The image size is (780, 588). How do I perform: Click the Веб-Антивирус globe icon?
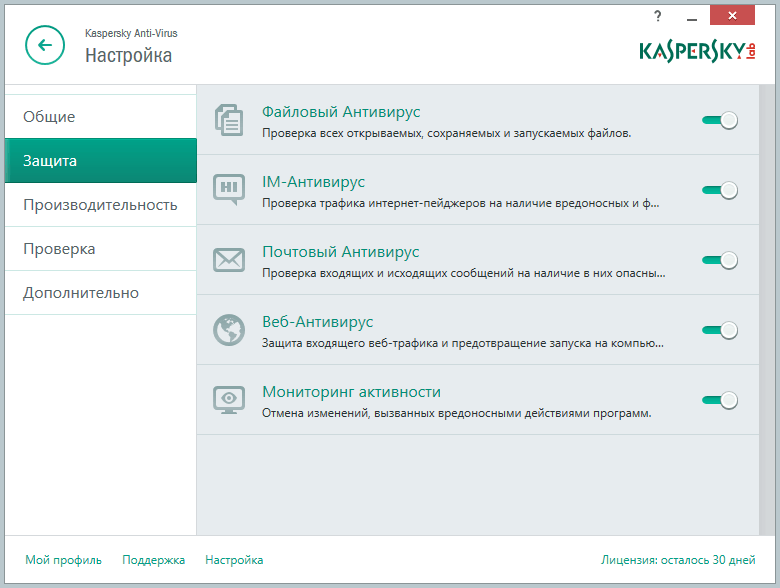(x=229, y=330)
